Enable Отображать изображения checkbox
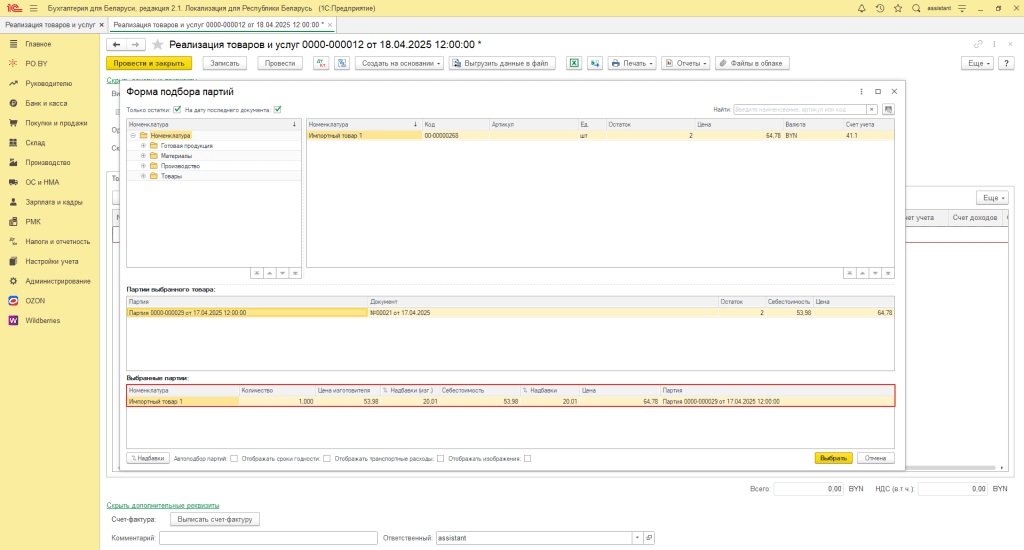 tap(527, 459)
